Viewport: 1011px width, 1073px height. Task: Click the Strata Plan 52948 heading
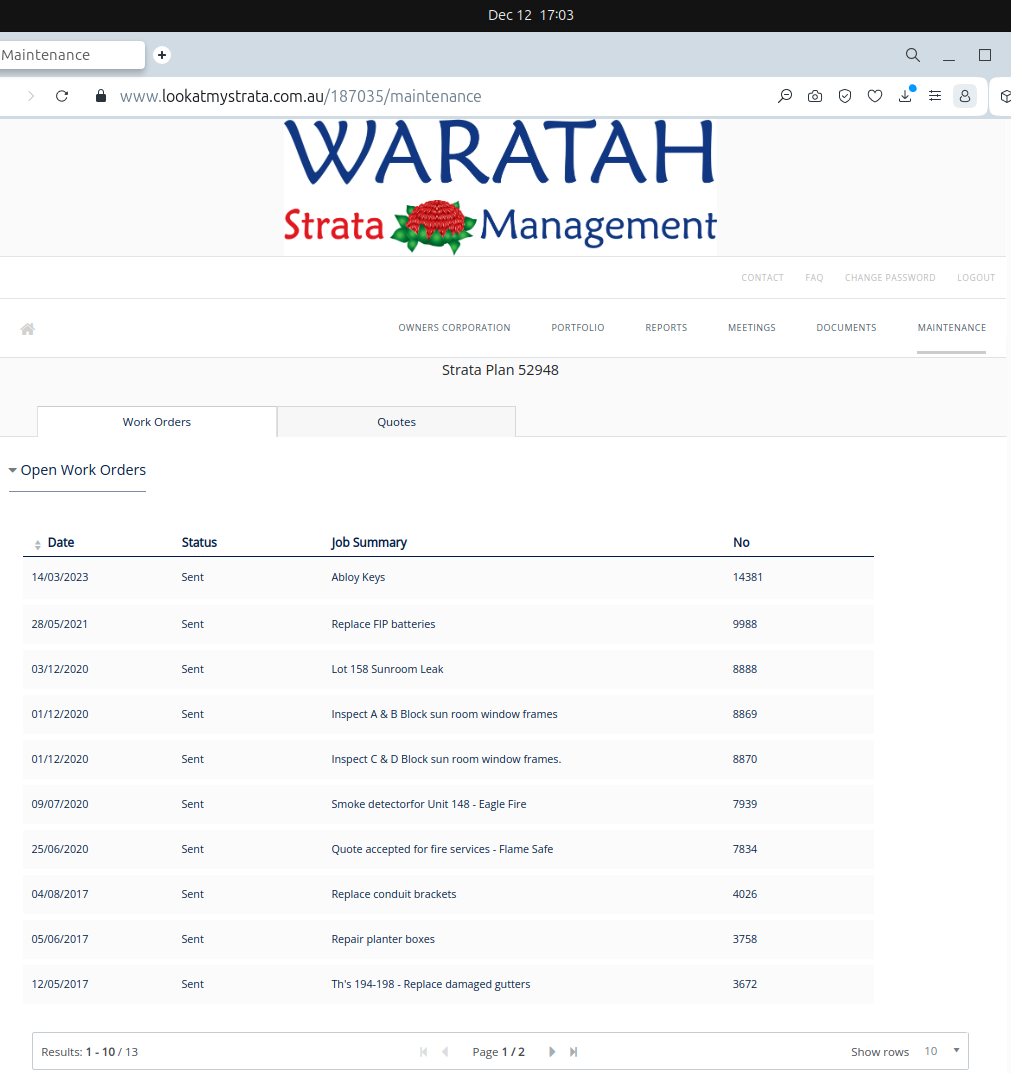(500, 370)
